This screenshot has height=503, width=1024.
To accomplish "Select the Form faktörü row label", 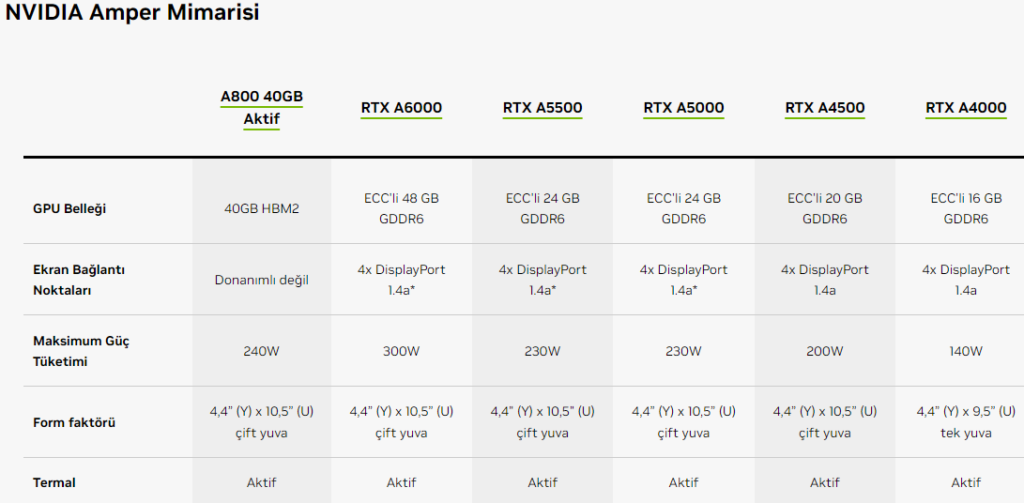I will pos(74,422).
